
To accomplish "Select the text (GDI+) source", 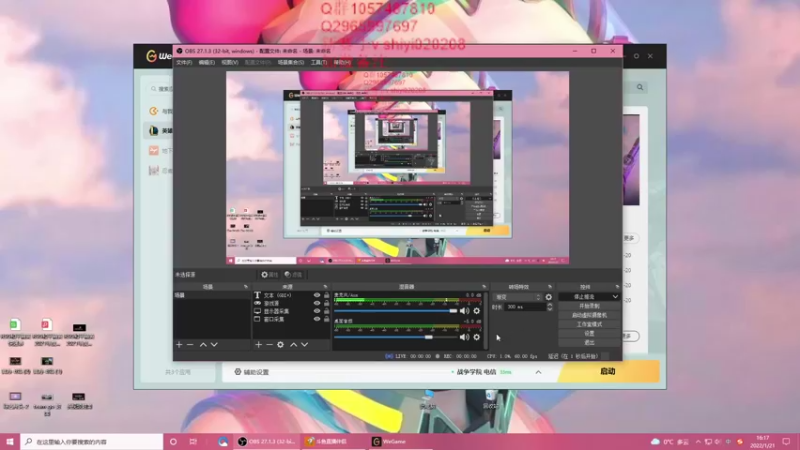I will [x=278, y=295].
